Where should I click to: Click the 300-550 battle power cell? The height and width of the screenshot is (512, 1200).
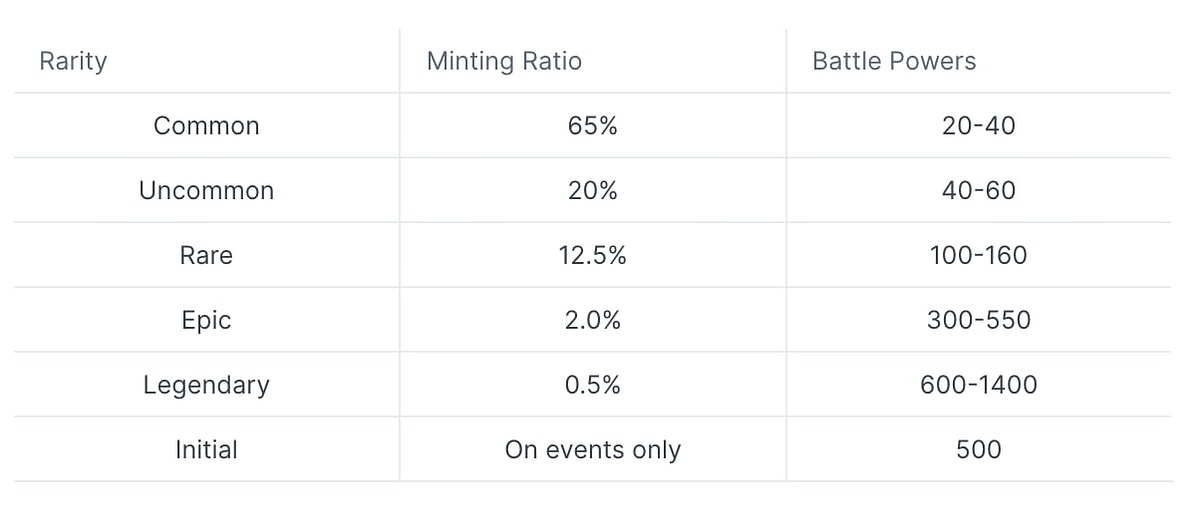[979, 320]
